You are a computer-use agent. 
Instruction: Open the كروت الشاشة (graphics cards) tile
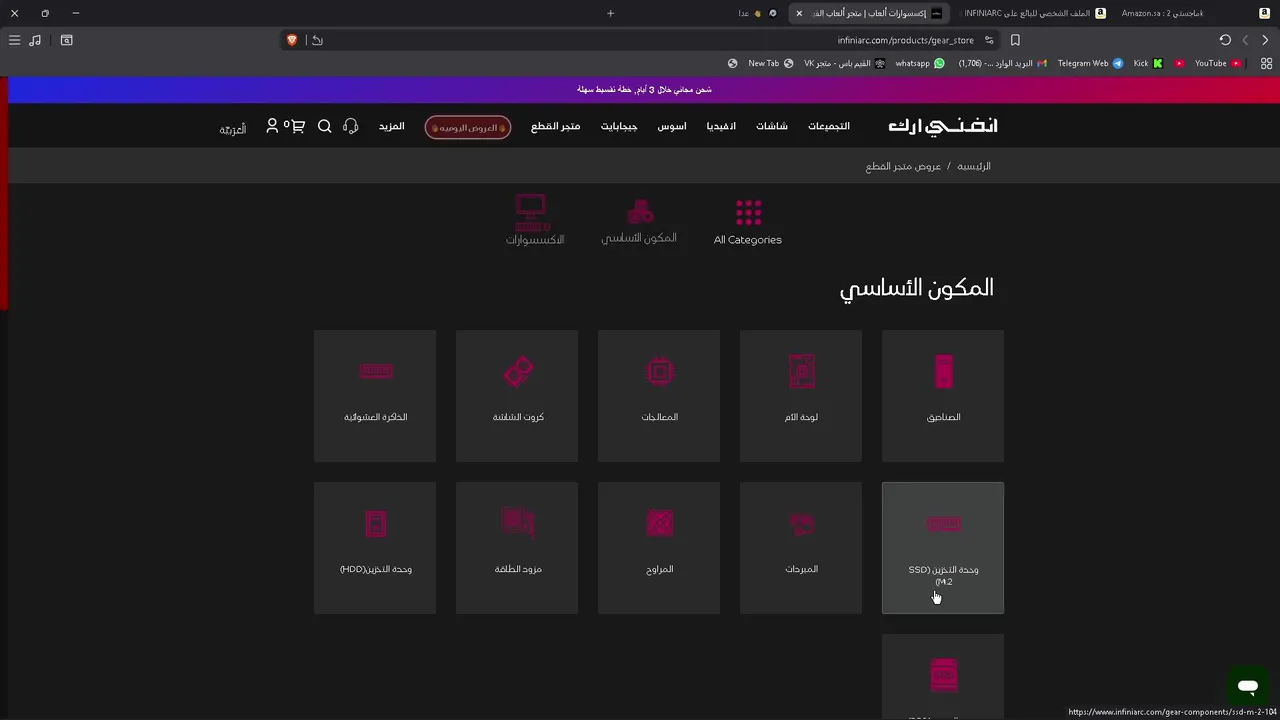coord(517,396)
